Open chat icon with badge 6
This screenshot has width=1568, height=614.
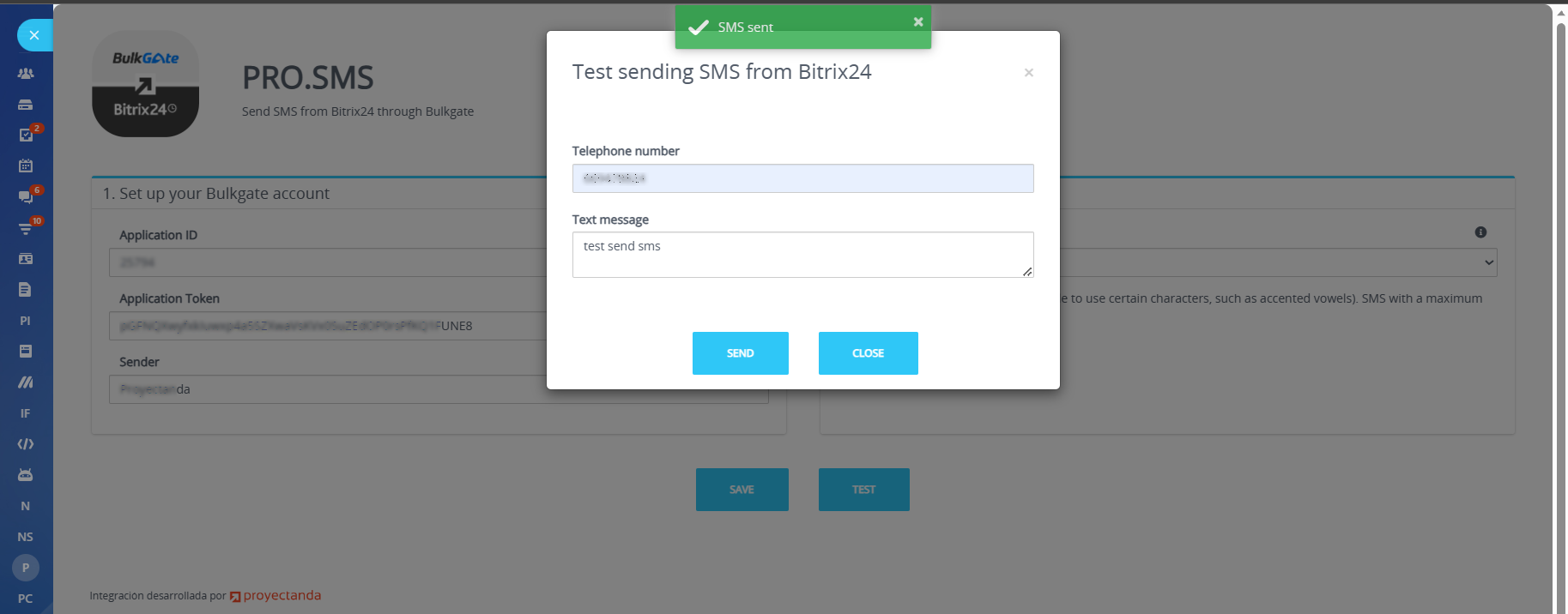(x=26, y=196)
